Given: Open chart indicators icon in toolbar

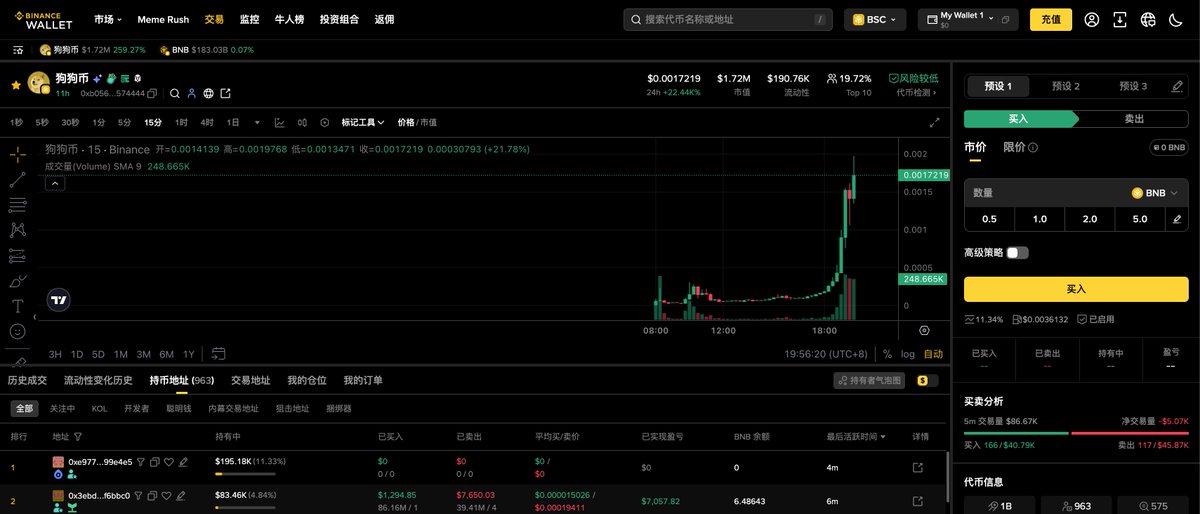Looking at the screenshot, I should coord(279,122).
